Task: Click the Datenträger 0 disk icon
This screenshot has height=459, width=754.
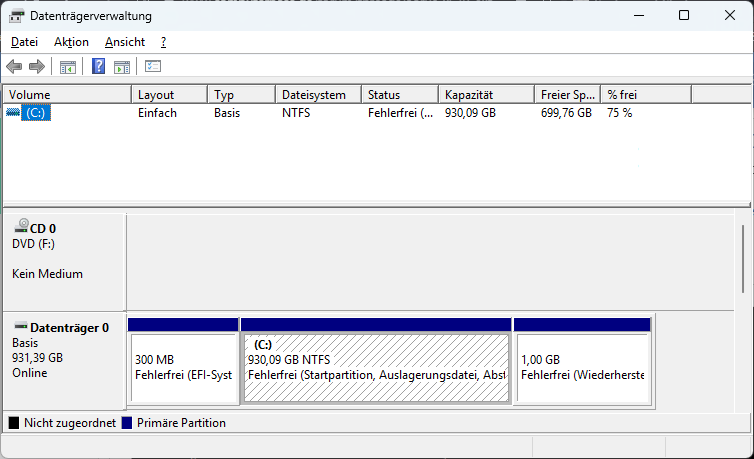Action: [x=21, y=326]
